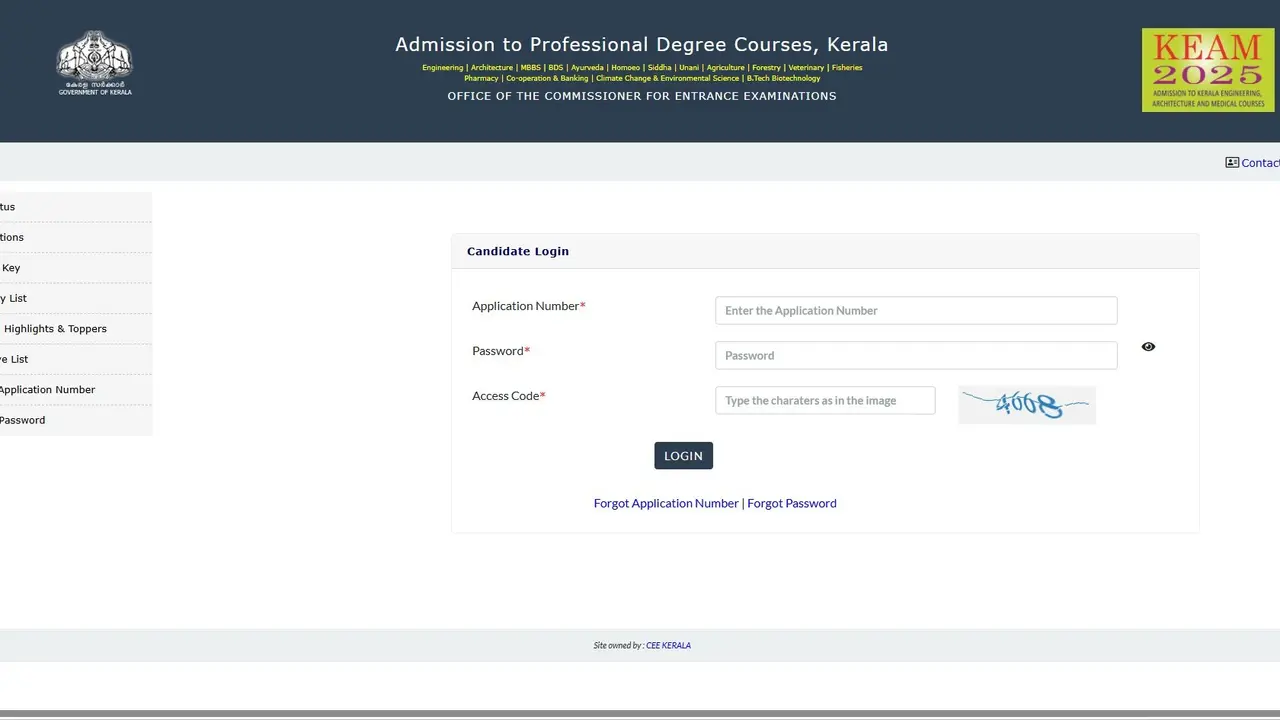Toggle password visibility with the eye icon
1280x720 pixels.
pyautogui.click(x=1147, y=346)
